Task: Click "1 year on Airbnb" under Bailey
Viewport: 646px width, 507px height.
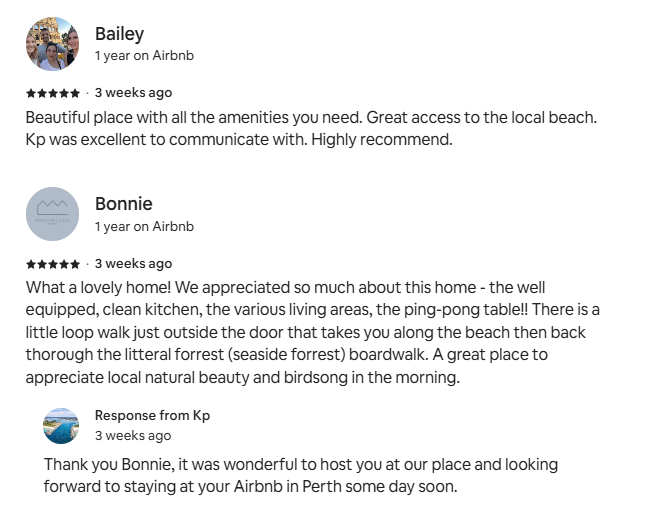Action: (x=144, y=56)
